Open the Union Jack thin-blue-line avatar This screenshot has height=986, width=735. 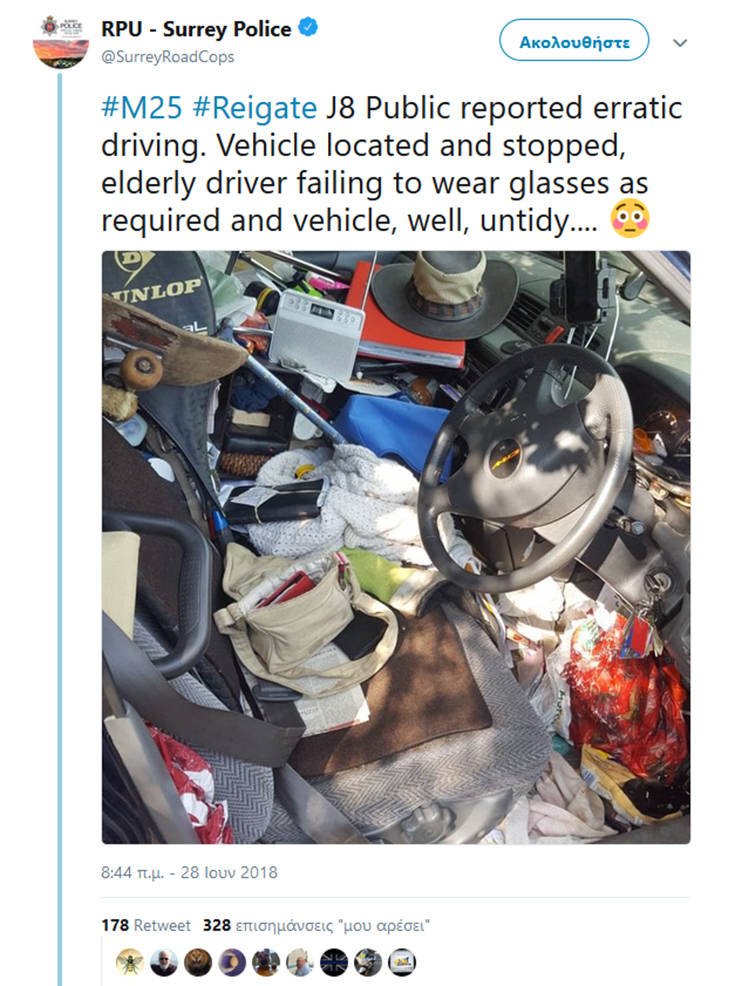333,962
